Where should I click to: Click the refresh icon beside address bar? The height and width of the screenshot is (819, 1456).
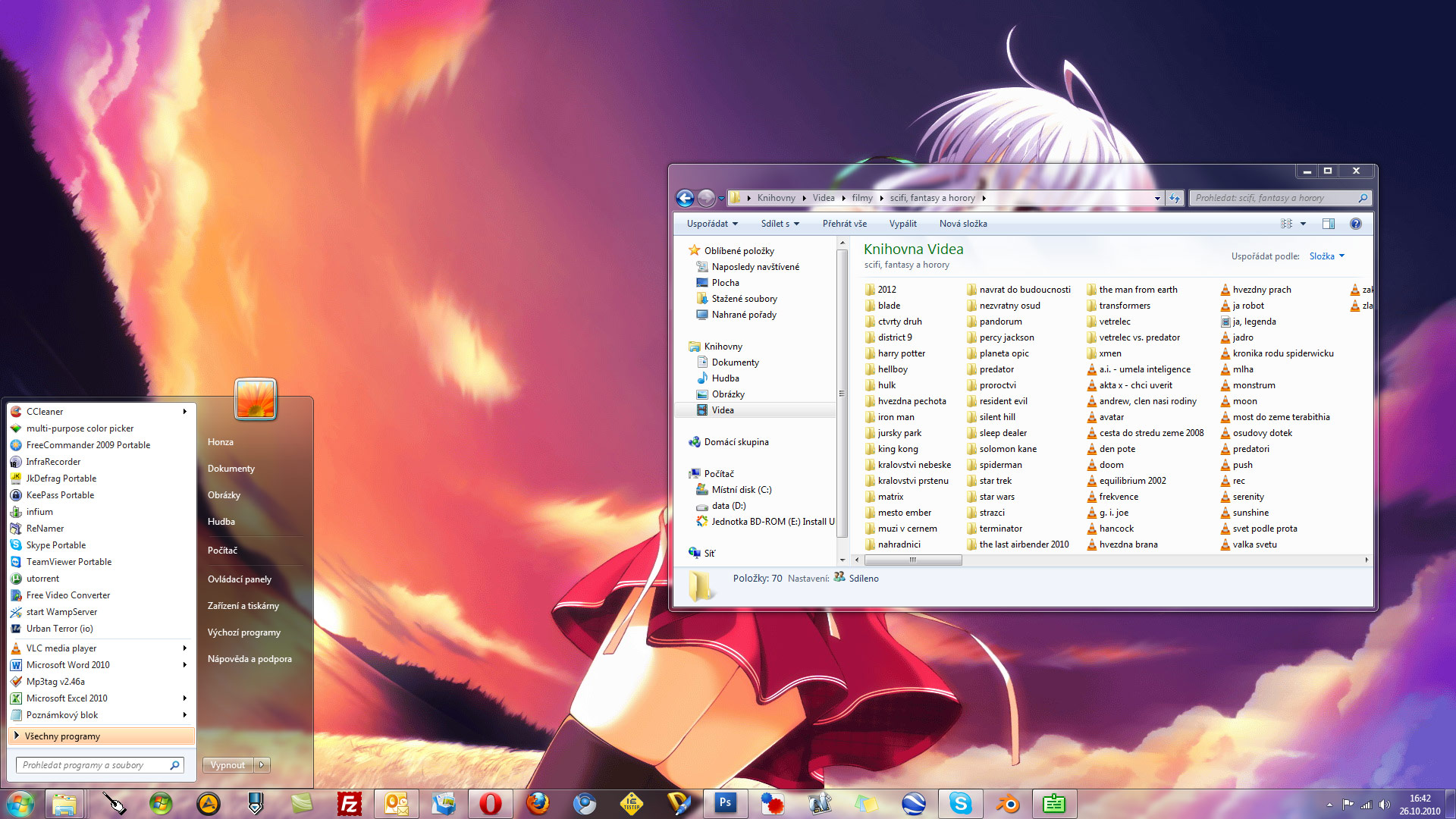point(1175,198)
